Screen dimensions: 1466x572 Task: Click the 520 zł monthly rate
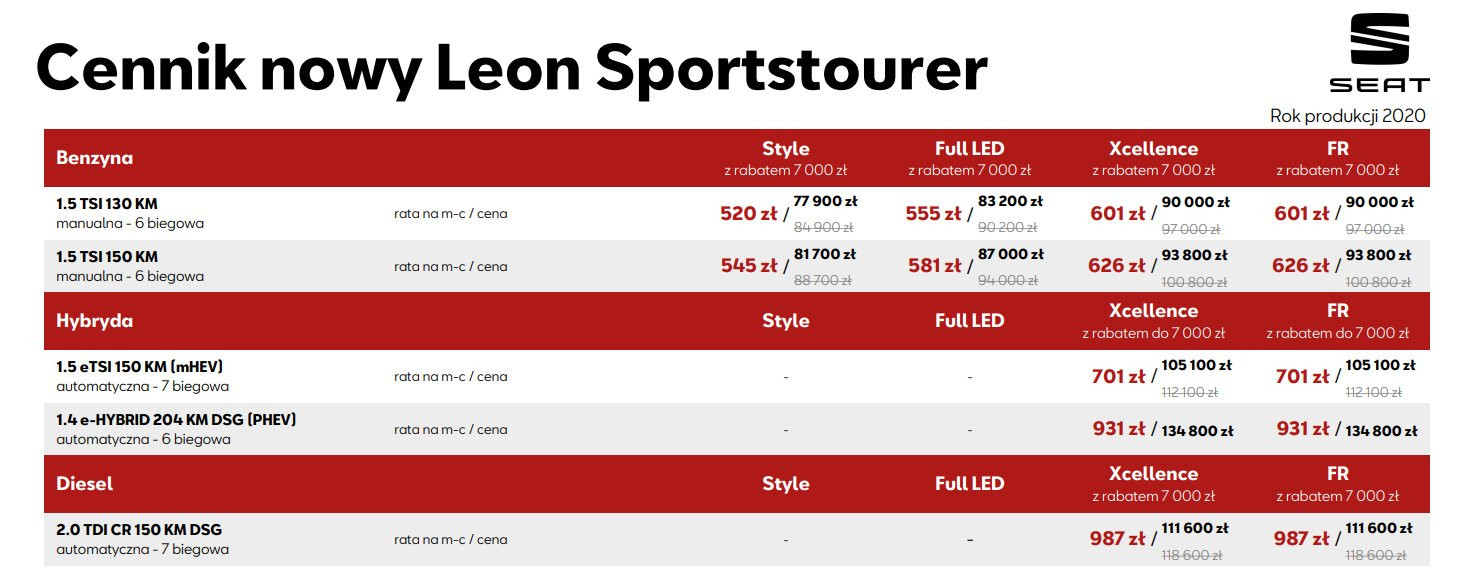[x=748, y=213]
